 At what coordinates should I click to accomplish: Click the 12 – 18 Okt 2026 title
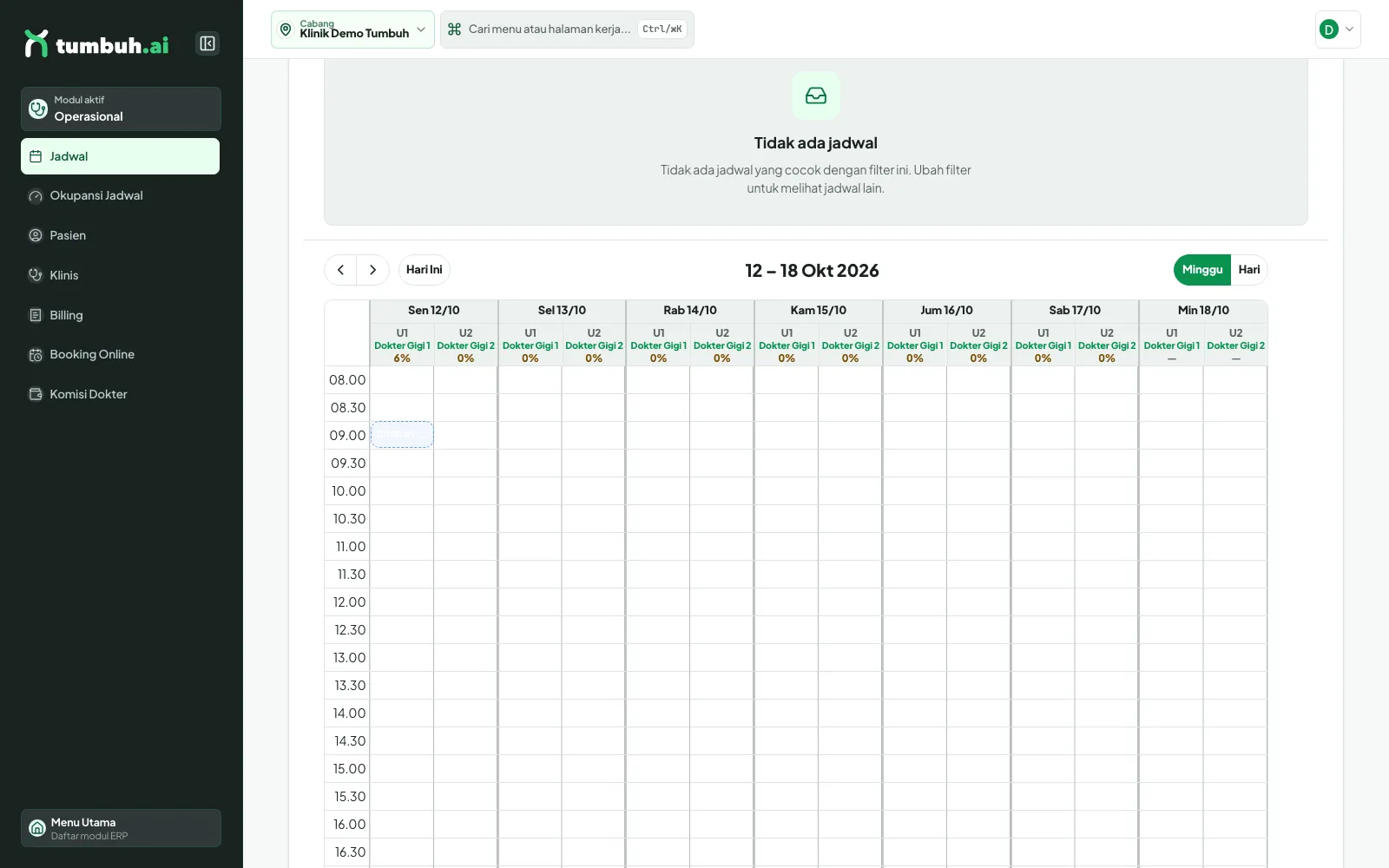[x=813, y=271]
